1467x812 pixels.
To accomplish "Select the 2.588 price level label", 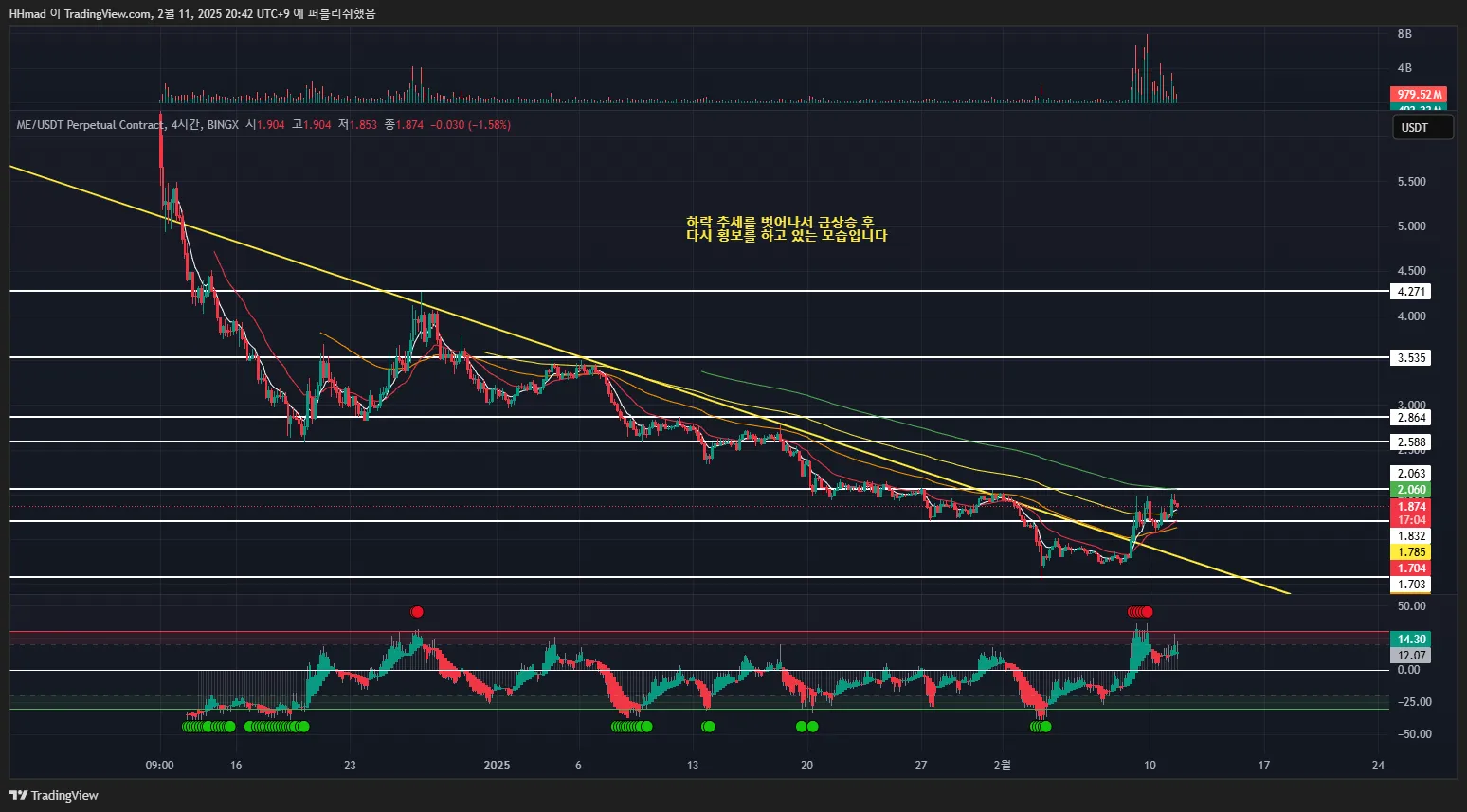I will coord(1410,442).
